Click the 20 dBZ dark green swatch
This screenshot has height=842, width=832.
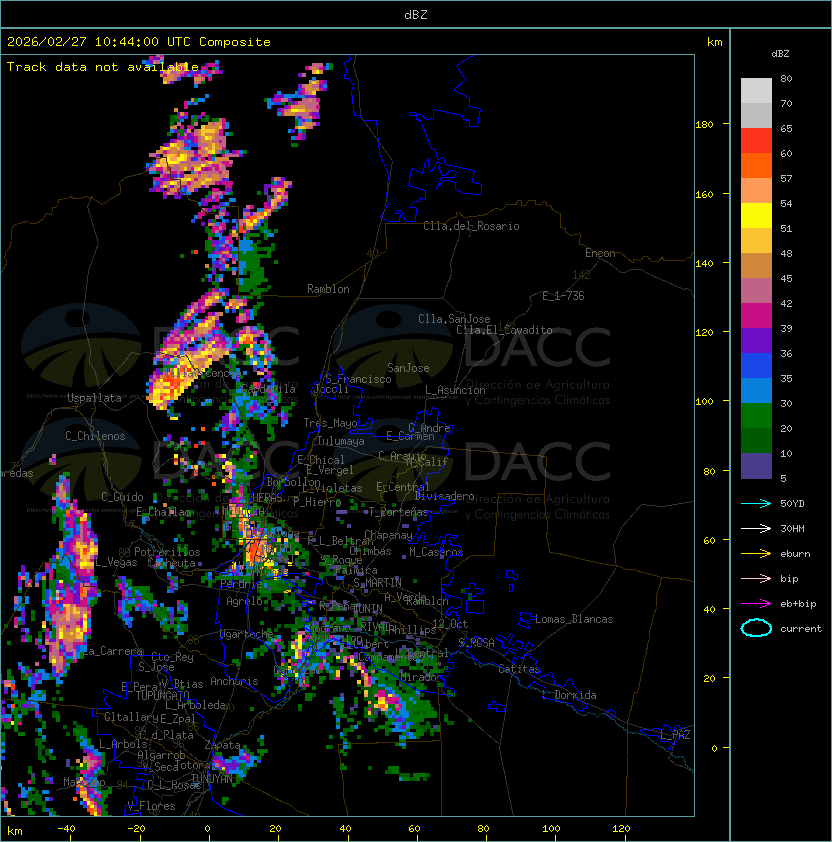point(756,440)
